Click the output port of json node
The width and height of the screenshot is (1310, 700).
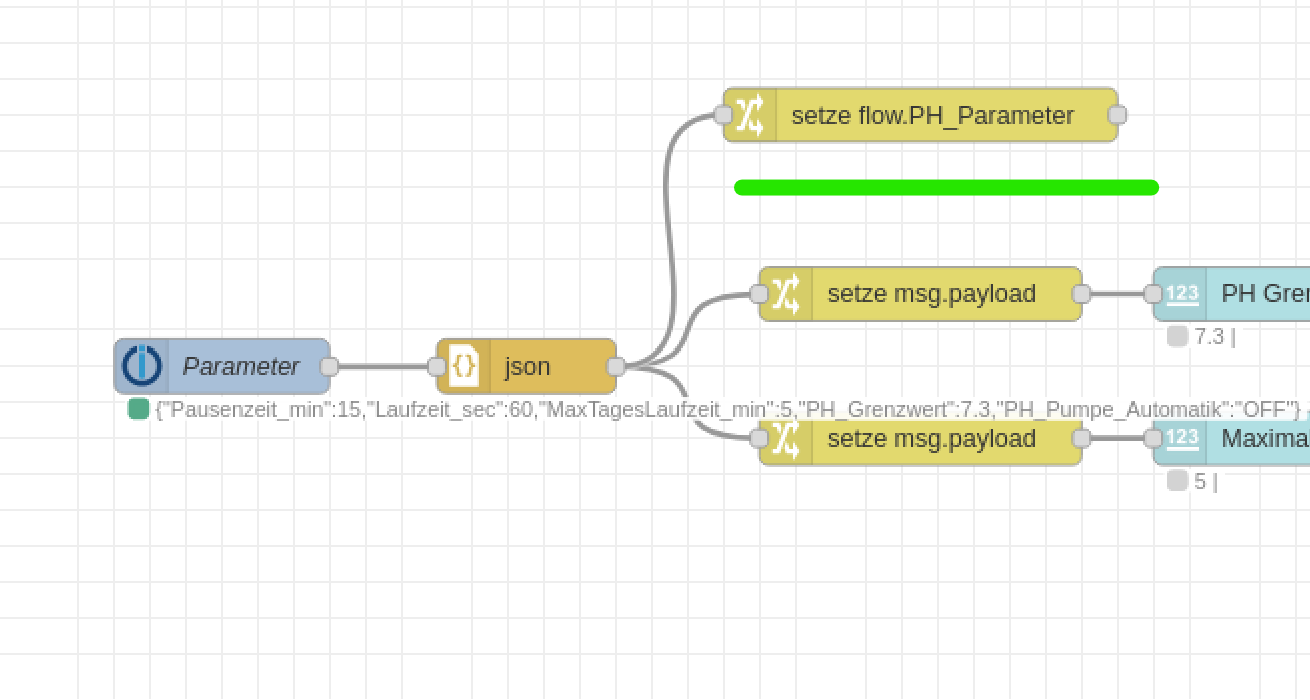coord(616,367)
